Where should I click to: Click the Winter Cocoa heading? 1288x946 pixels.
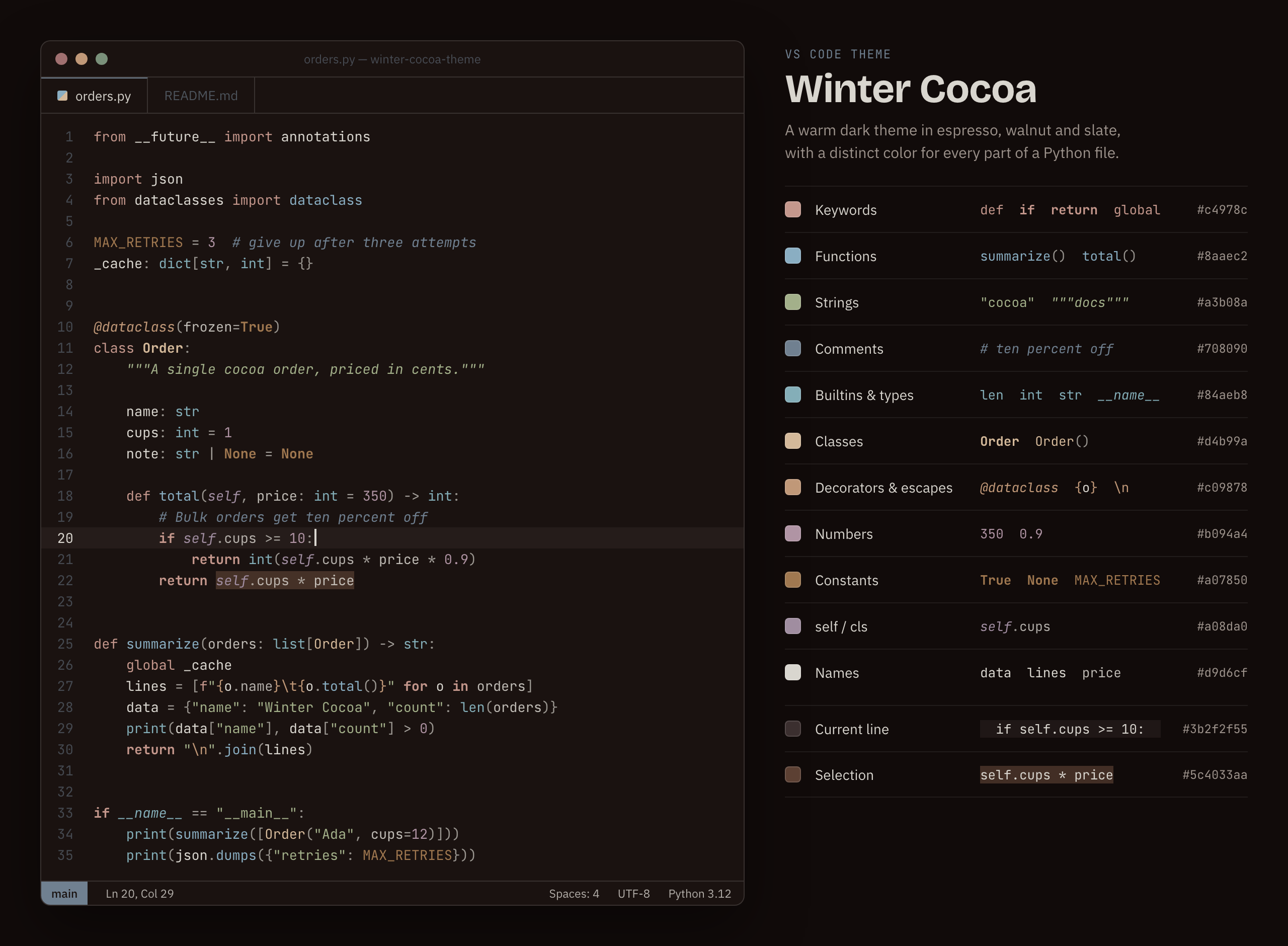tap(911, 90)
